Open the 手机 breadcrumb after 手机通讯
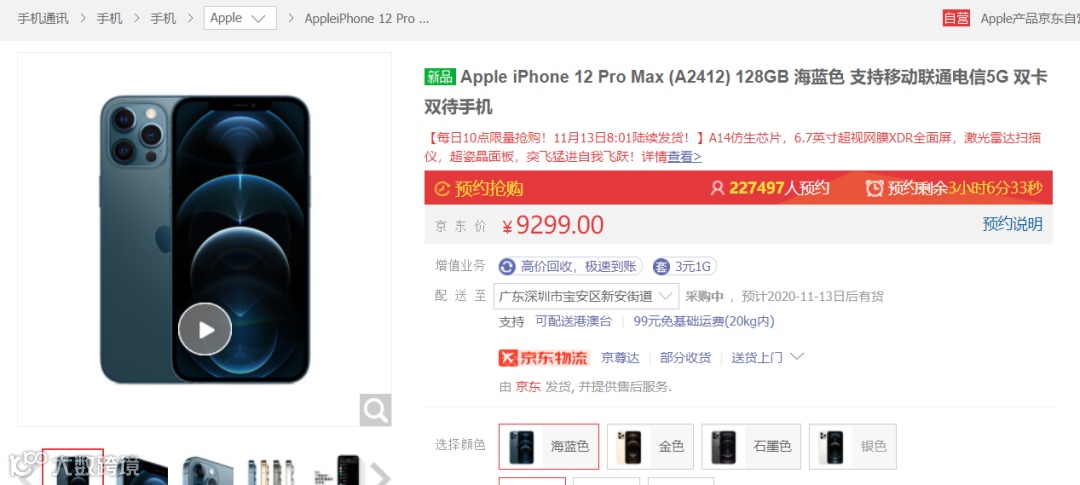The height and width of the screenshot is (485, 1080). point(109,19)
